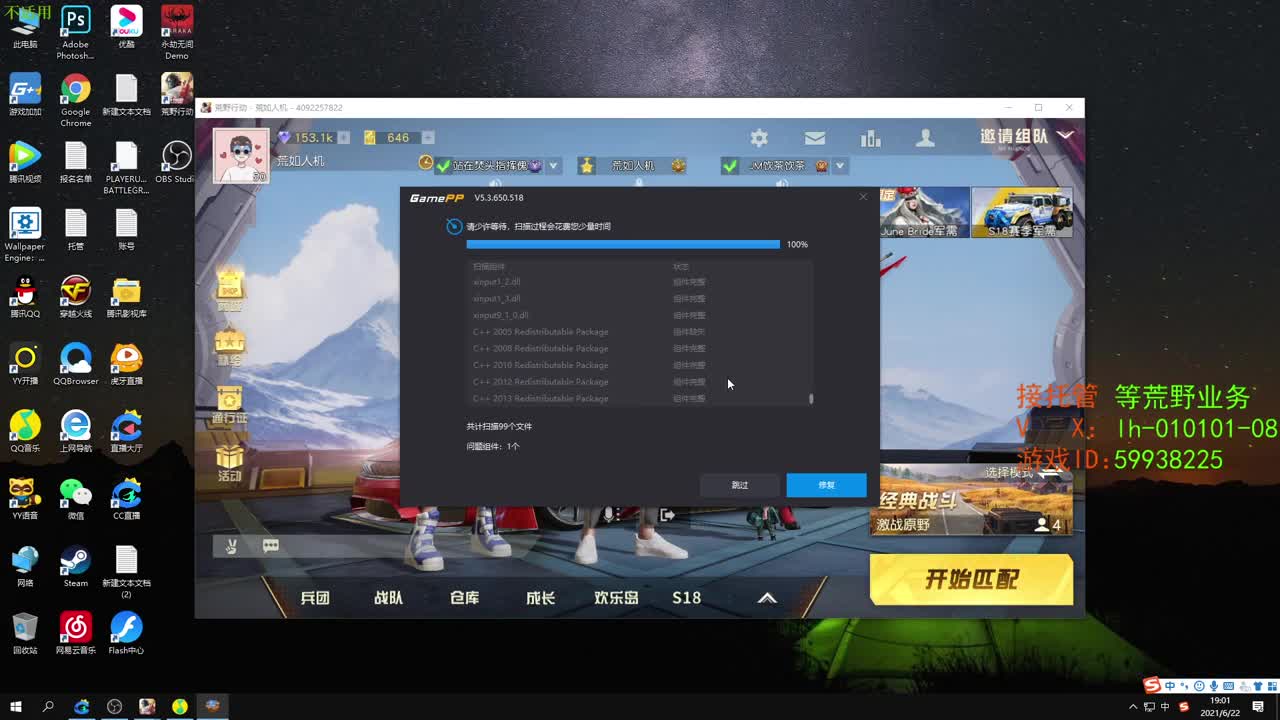Expand the bottom menu up-arrow in game
Viewport: 1280px width, 720px height.
[767, 598]
